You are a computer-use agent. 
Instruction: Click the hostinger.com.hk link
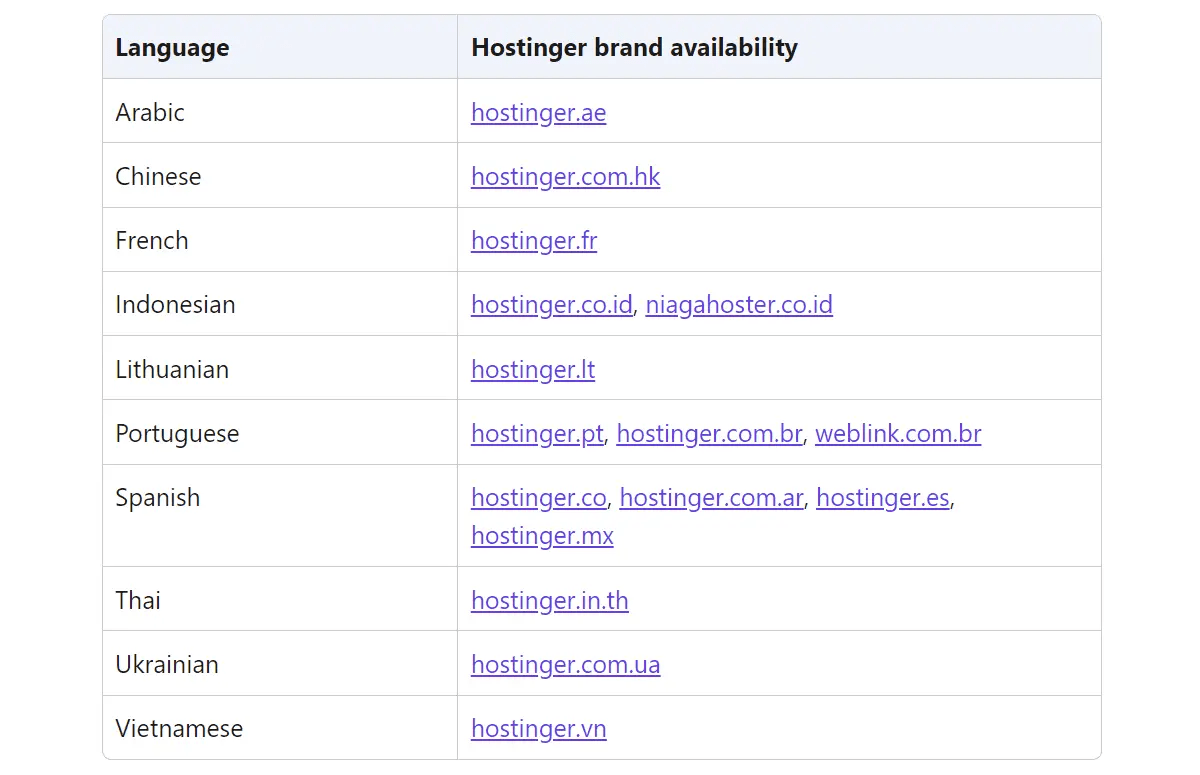[565, 177]
